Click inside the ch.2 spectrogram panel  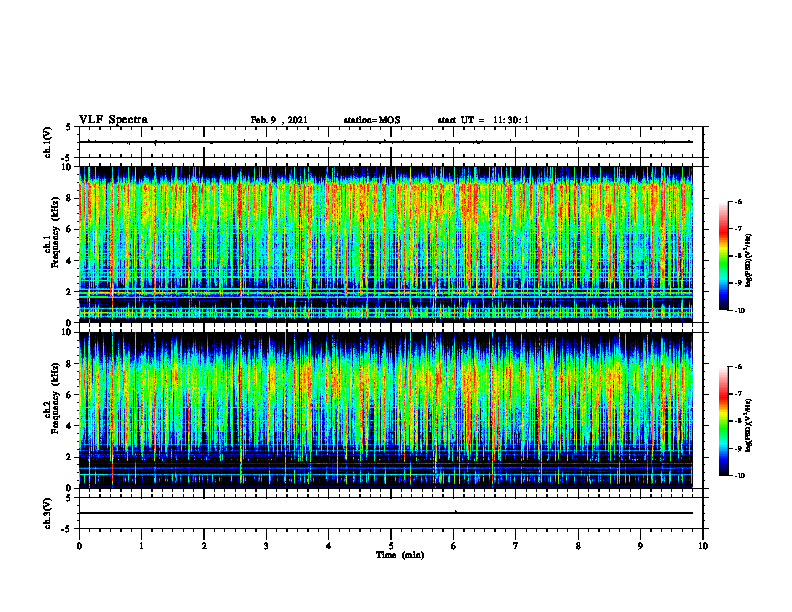point(386,410)
